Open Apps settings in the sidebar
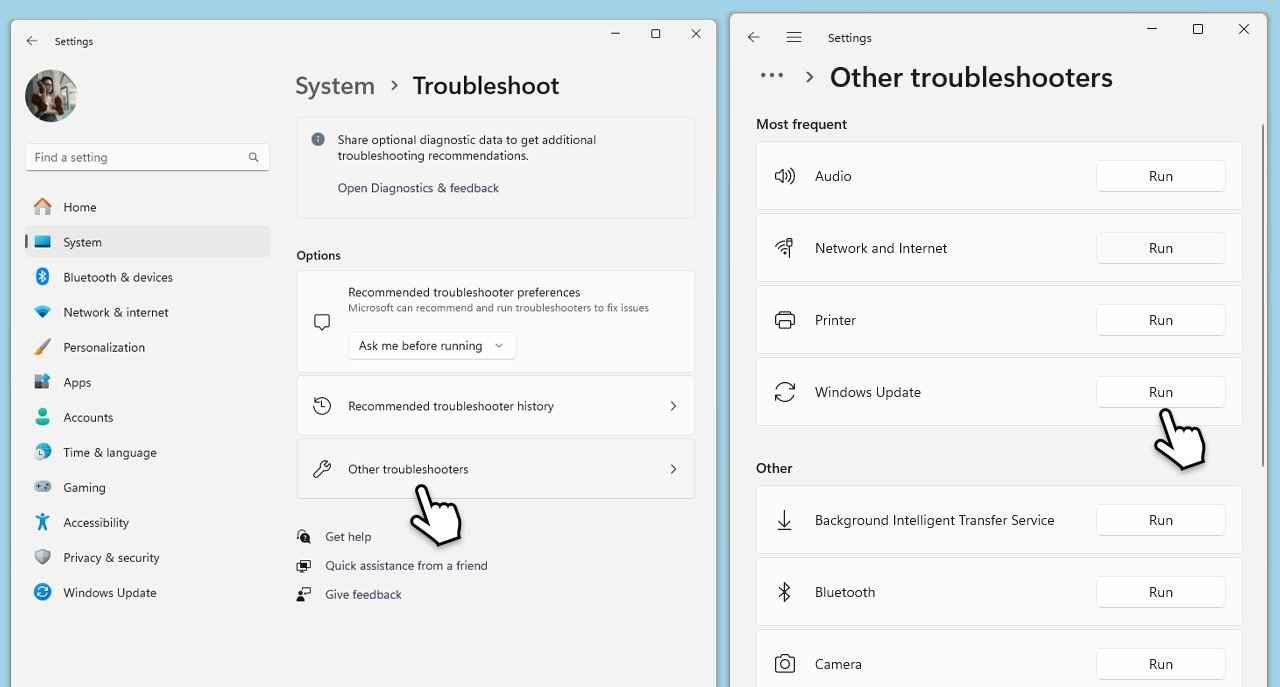The image size is (1280, 687). 147,382
